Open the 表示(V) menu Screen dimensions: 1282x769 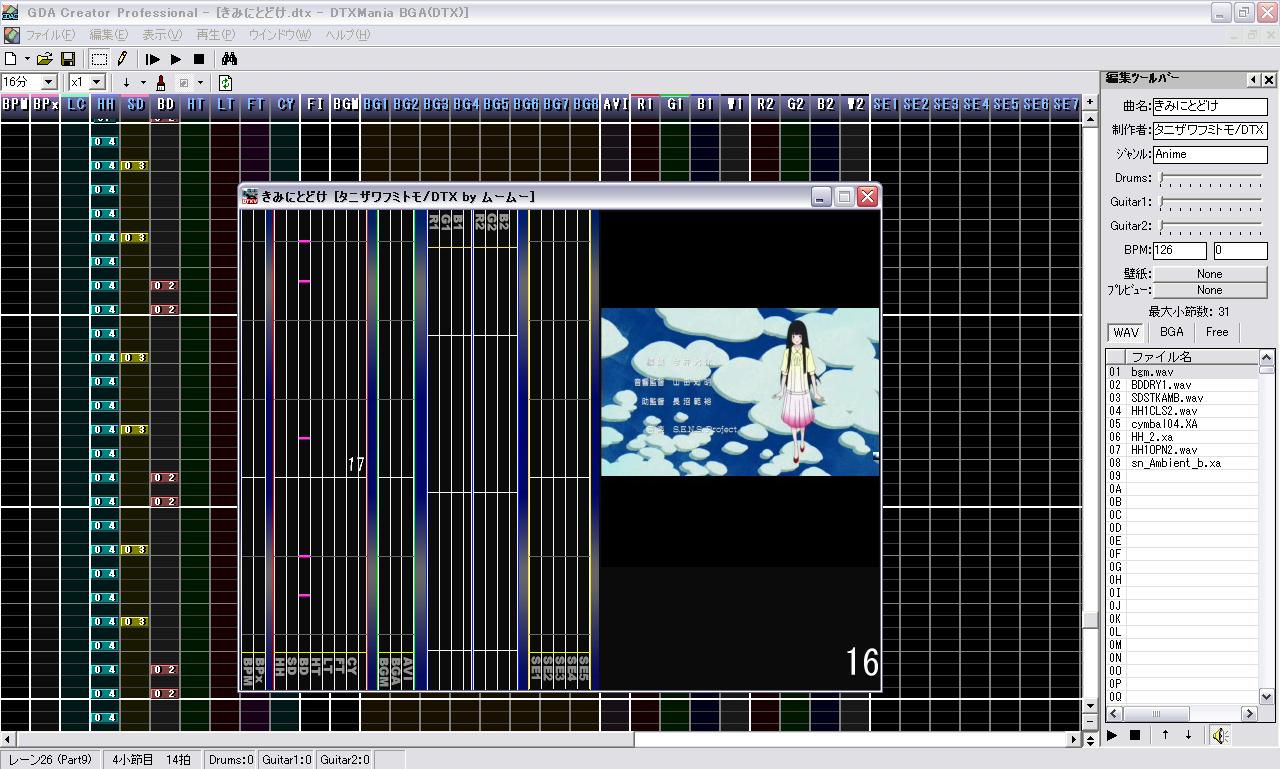(162, 35)
